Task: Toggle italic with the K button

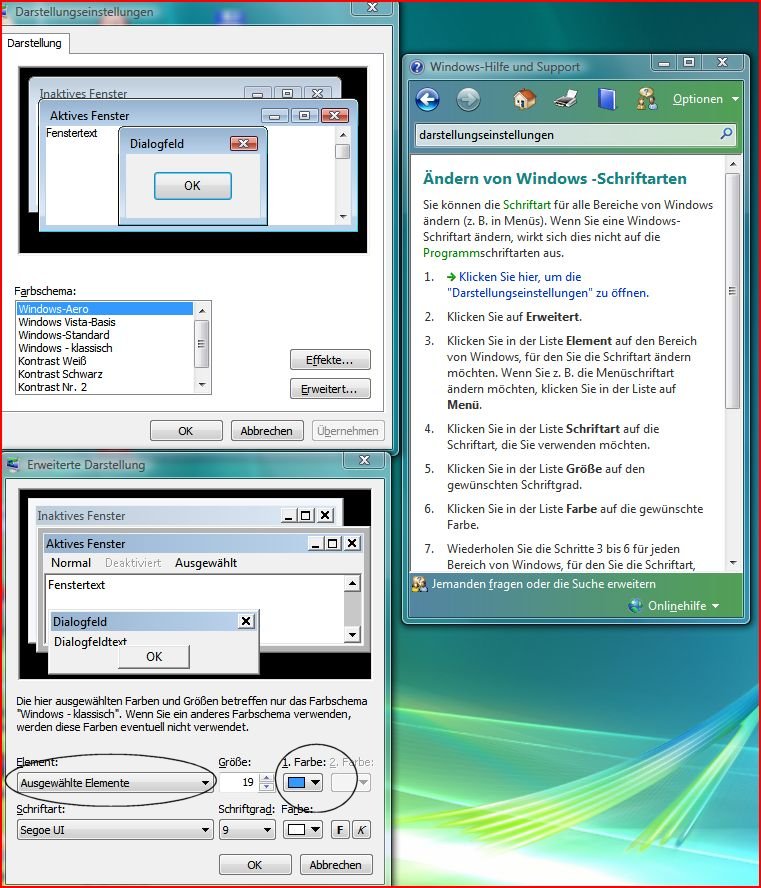Action: tap(361, 830)
